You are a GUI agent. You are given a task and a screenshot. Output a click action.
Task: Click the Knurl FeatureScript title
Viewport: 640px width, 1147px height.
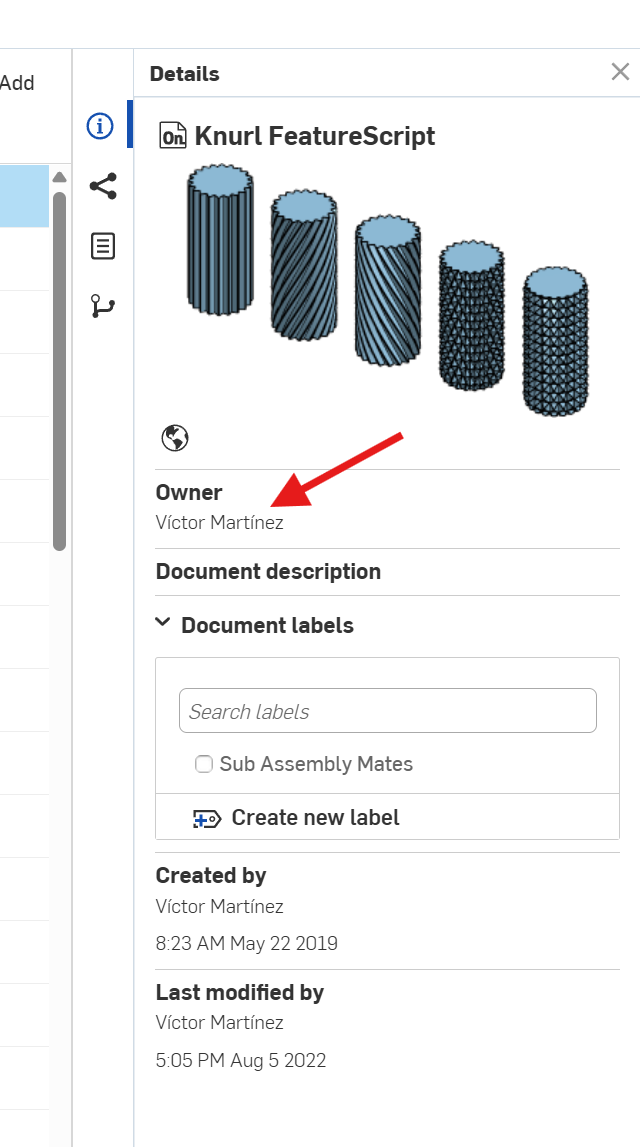point(315,136)
